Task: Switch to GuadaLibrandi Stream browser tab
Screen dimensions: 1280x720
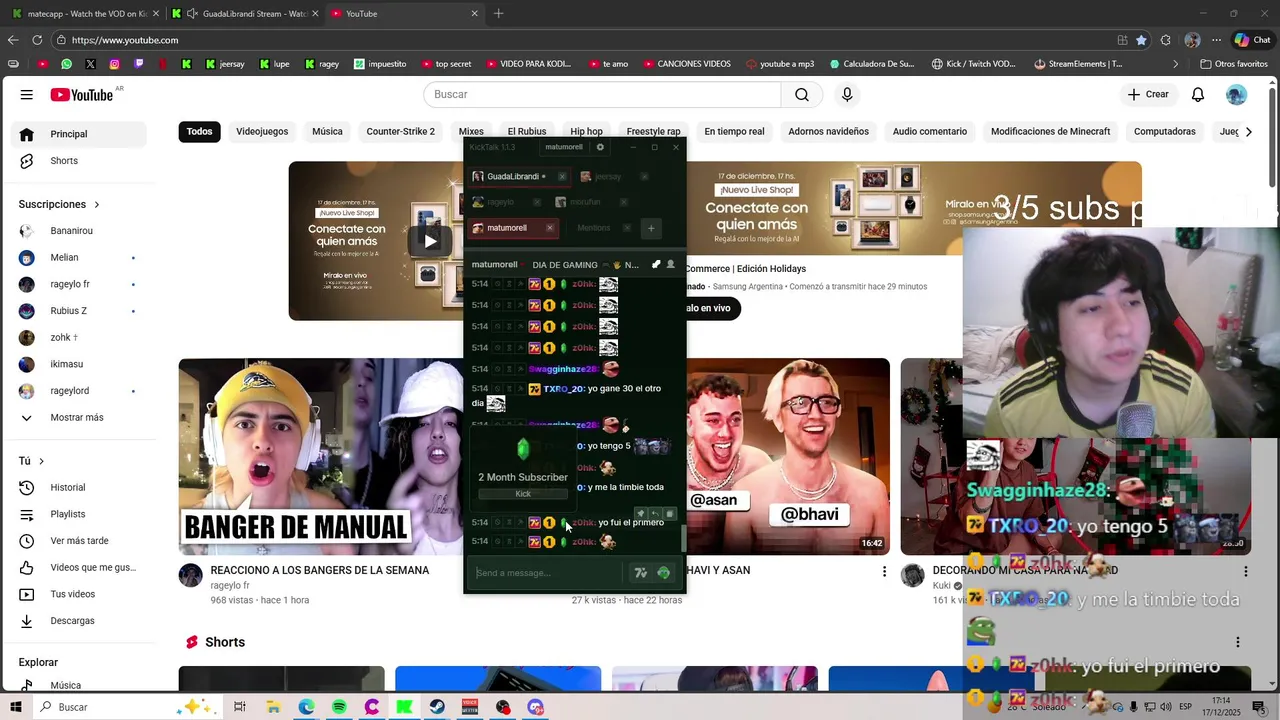Action: tap(245, 14)
